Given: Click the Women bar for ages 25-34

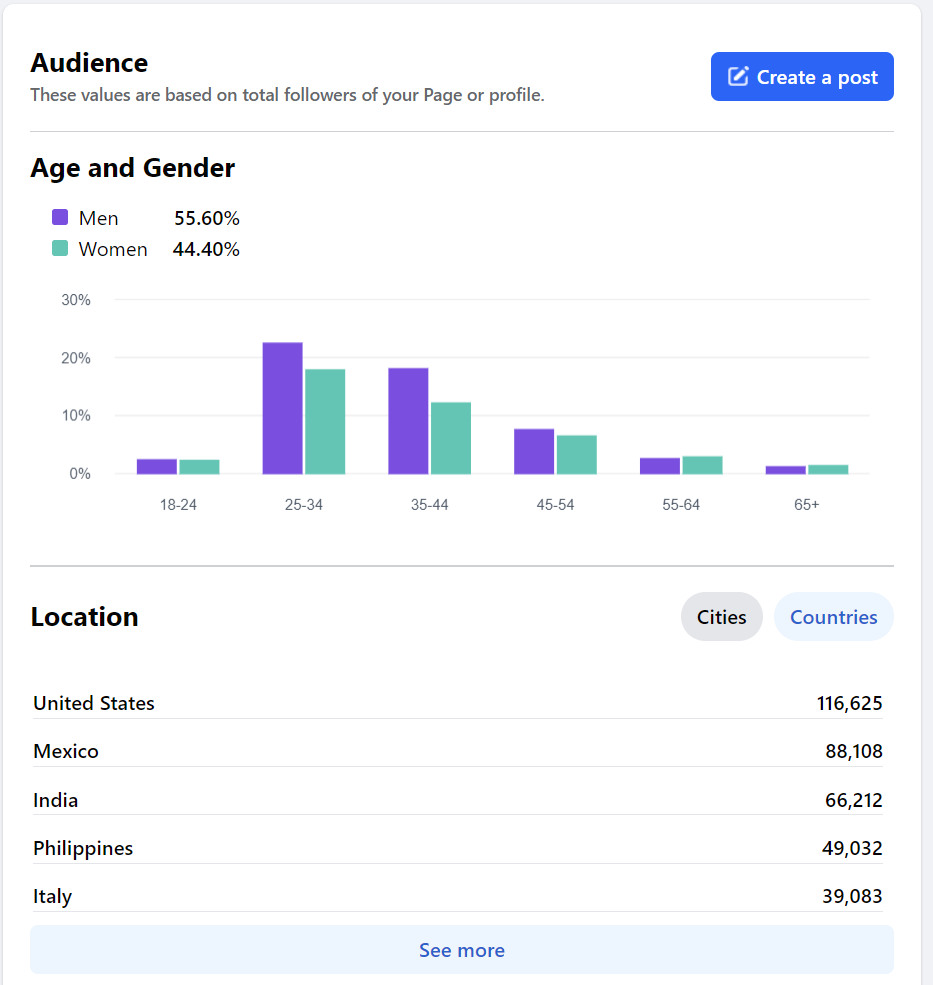Looking at the screenshot, I should [325, 422].
